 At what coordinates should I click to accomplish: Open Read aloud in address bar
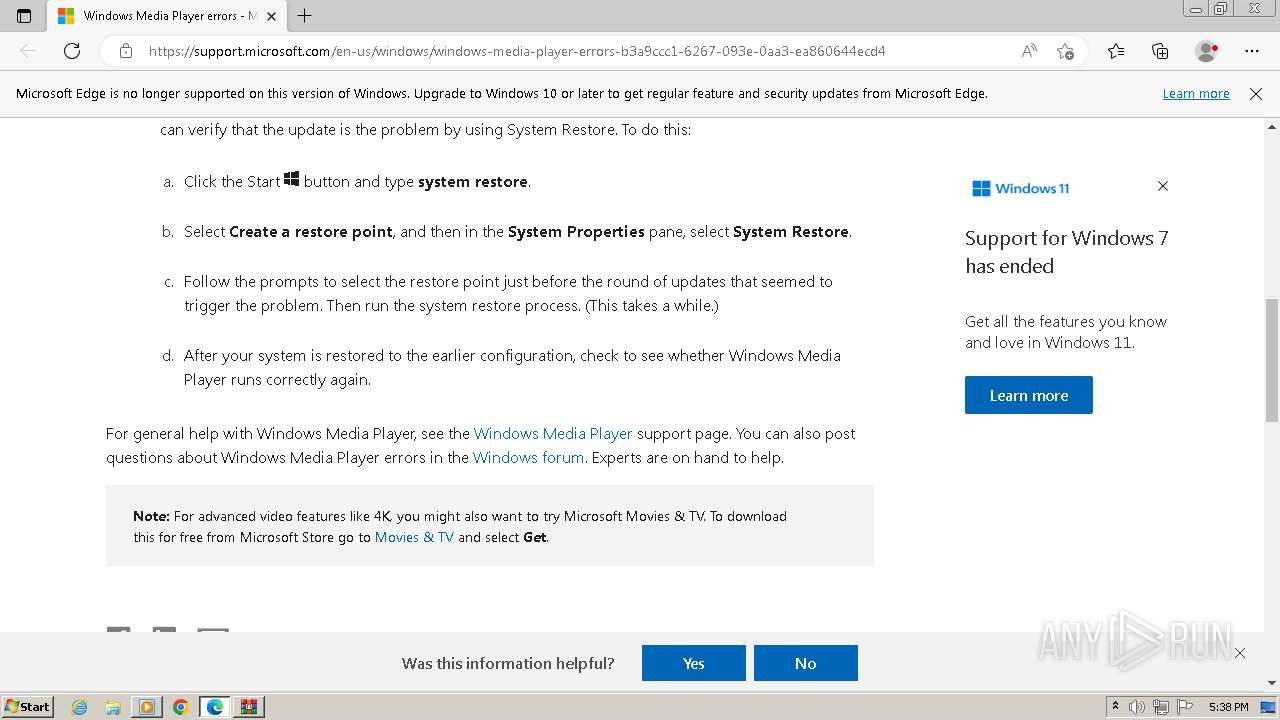tap(1028, 51)
